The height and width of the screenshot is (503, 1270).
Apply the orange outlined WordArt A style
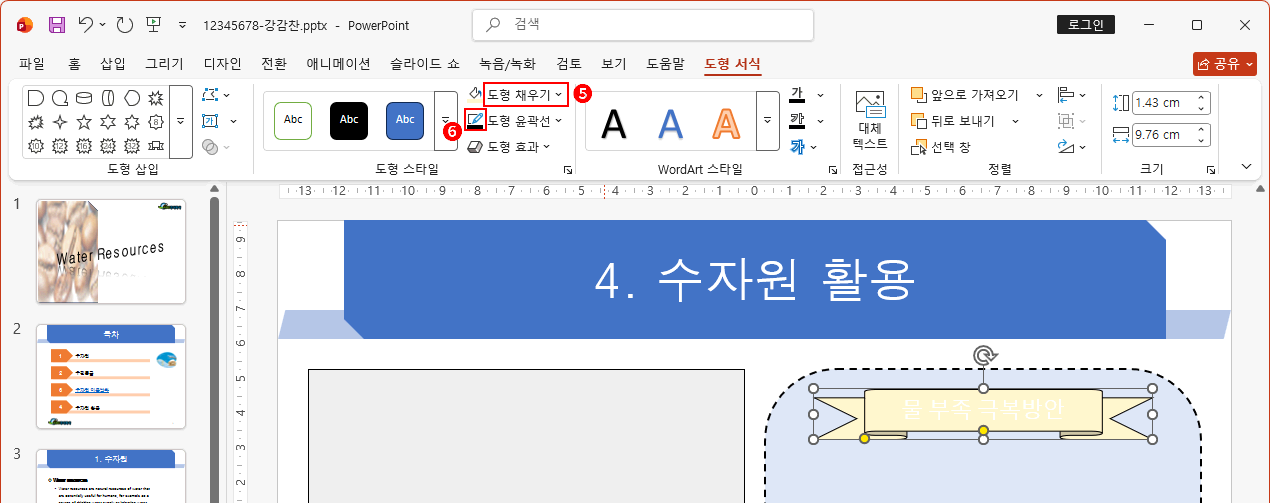coord(725,123)
